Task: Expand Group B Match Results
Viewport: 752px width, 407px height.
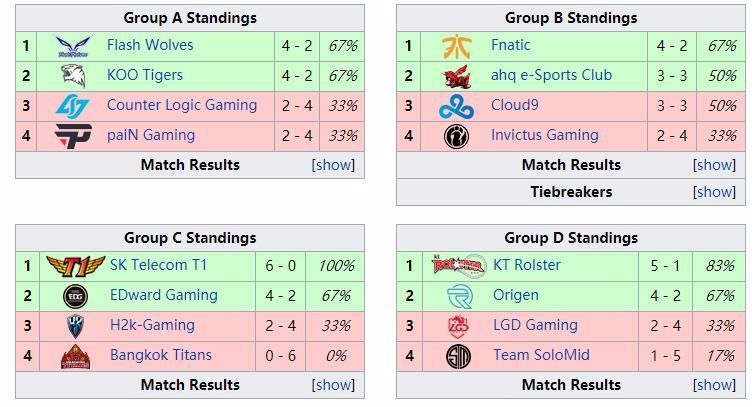Action: 714,165
